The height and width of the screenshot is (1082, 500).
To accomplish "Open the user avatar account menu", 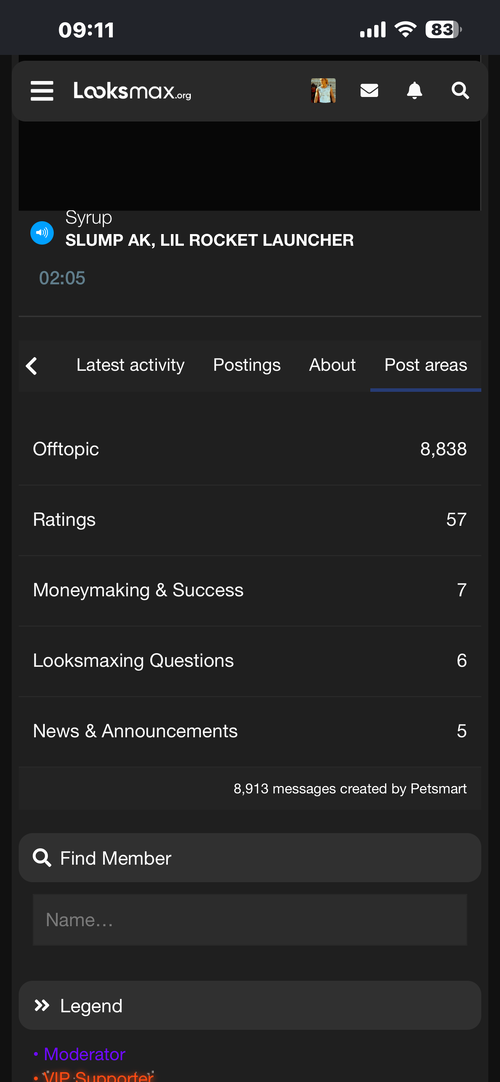I will tap(323, 90).
